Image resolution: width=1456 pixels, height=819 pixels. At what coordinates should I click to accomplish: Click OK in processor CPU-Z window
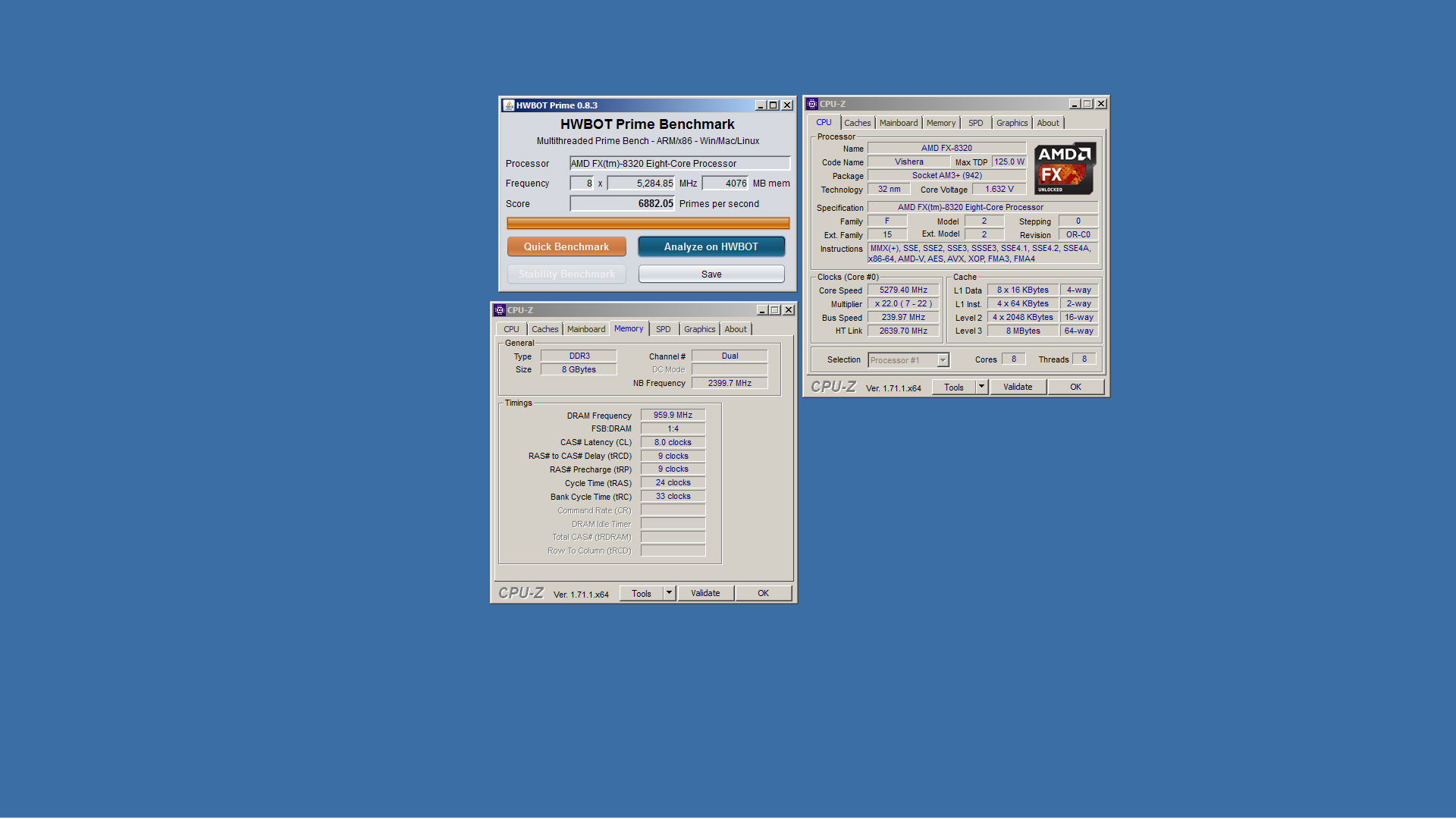tap(1076, 388)
